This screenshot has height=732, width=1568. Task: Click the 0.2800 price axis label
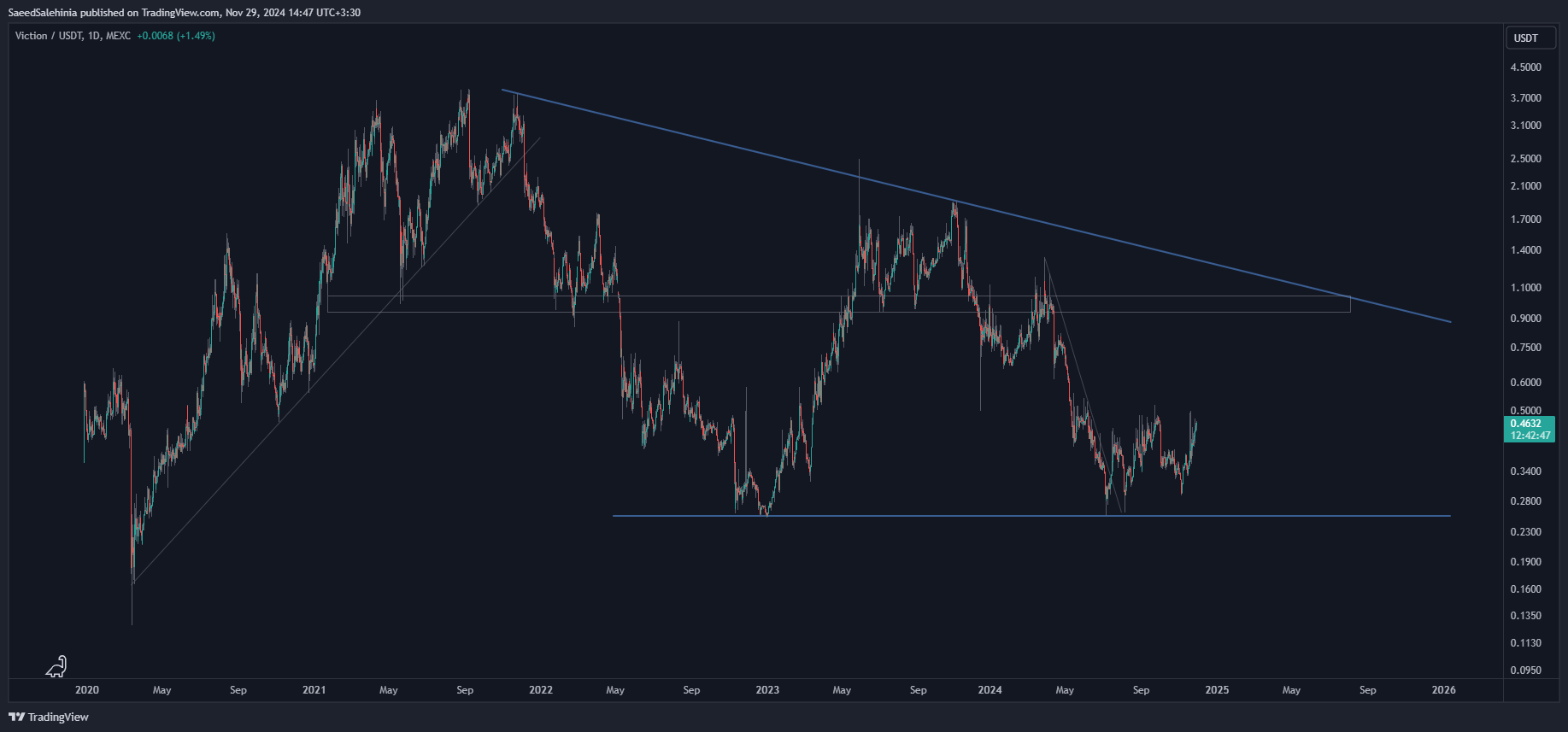(1525, 501)
